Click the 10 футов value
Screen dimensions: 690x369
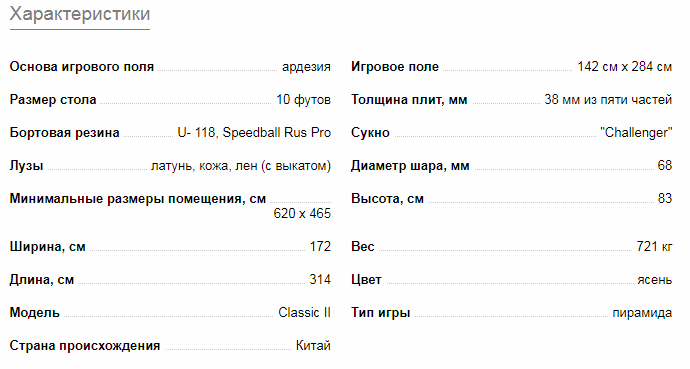click(x=304, y=100)
